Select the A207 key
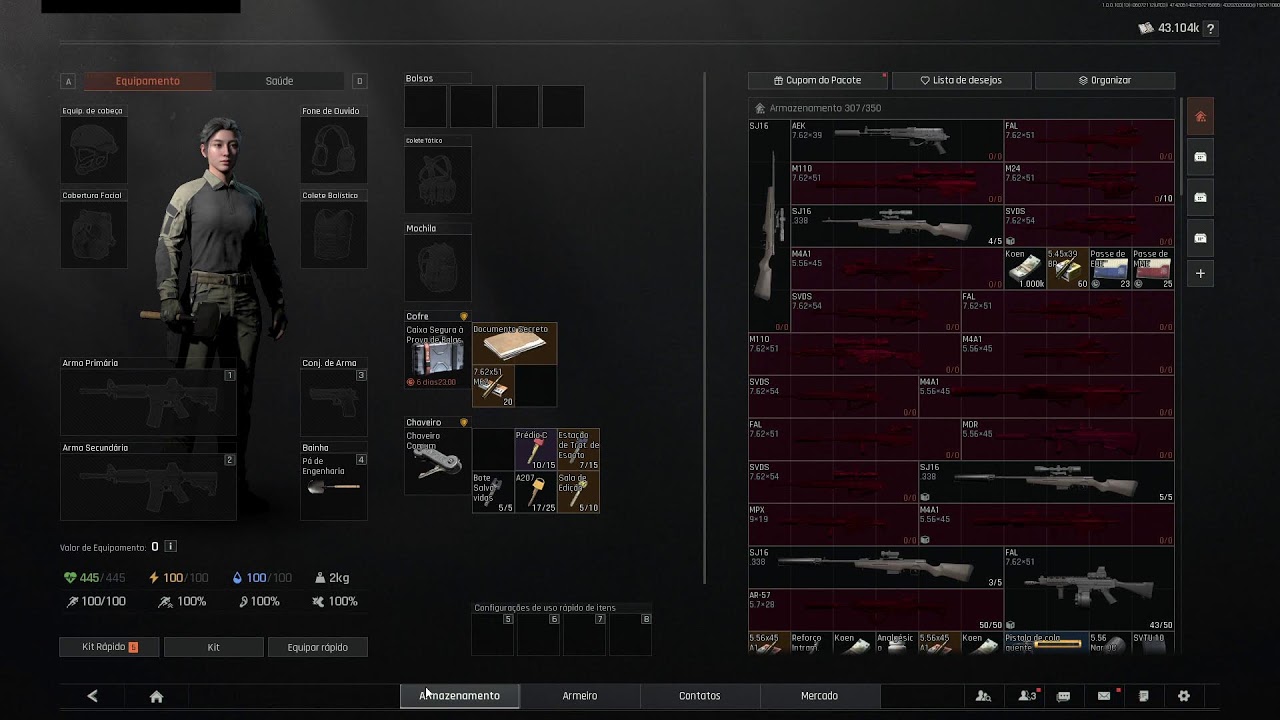Image resolution: width=1280 pixels, height=720 pixels. click(535, 493)
